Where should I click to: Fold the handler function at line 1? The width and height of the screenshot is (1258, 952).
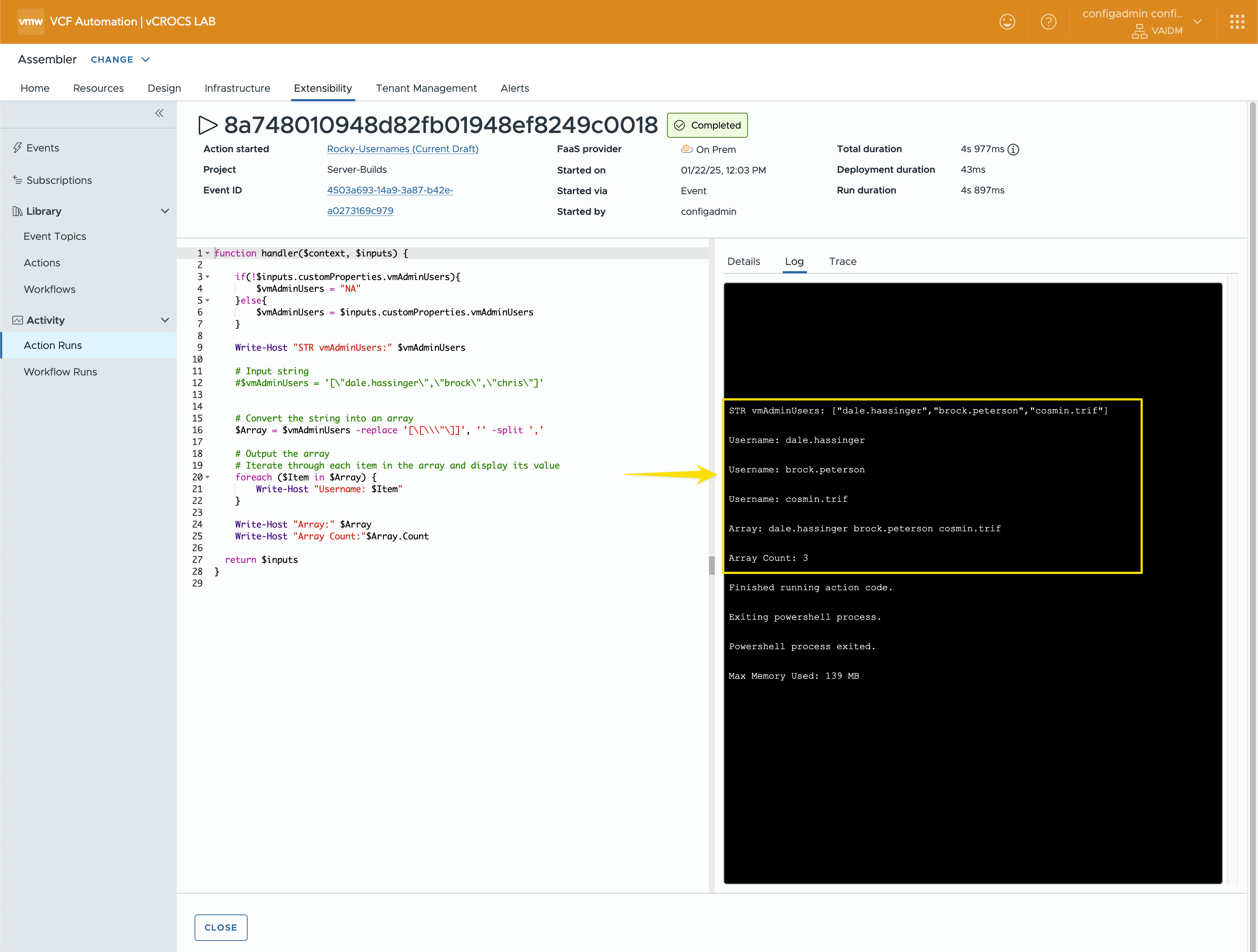[x=207, y=253]
